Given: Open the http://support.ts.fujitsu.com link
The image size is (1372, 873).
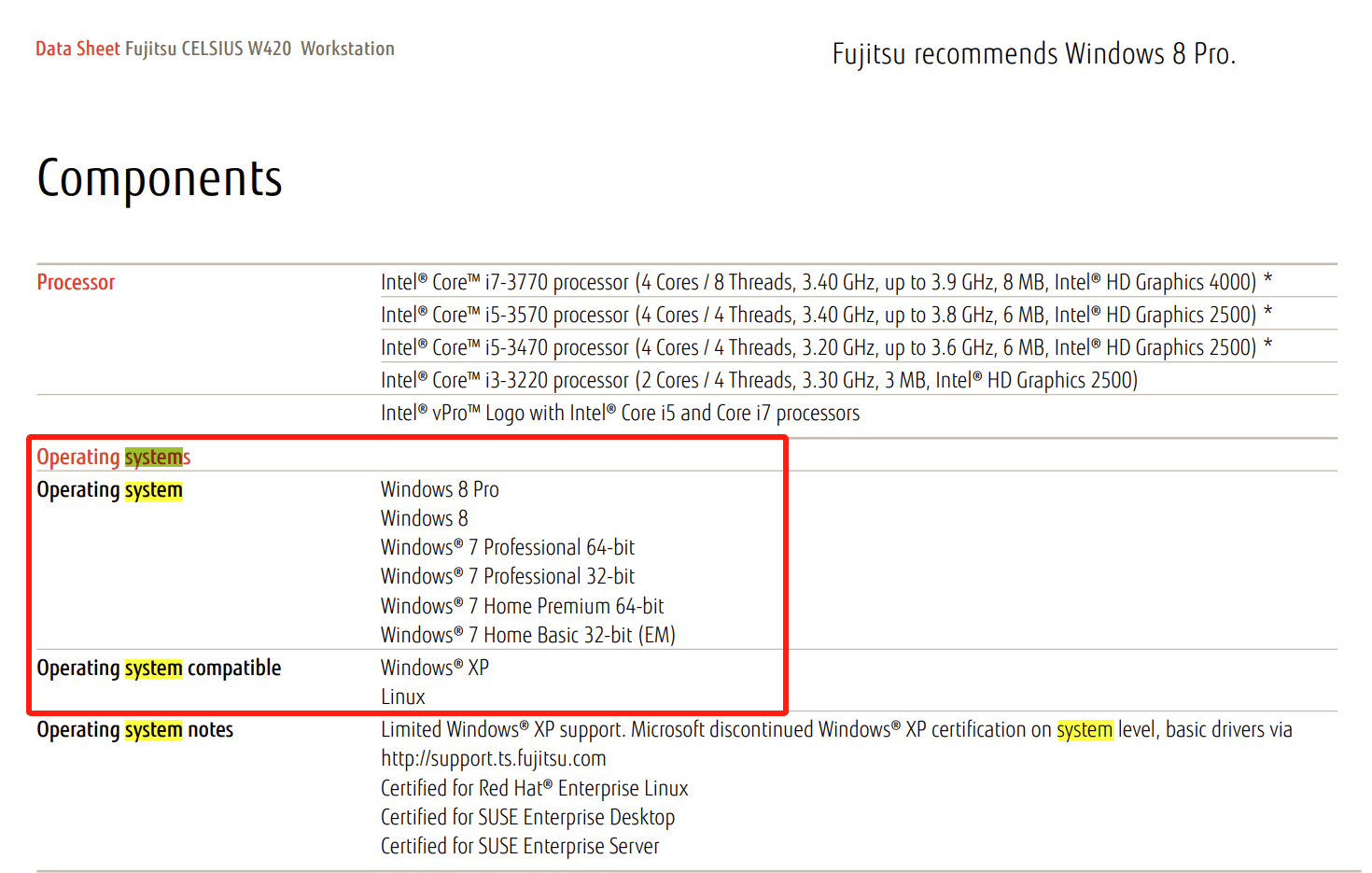Looking at the screenshot, I should tap(493, 759).
